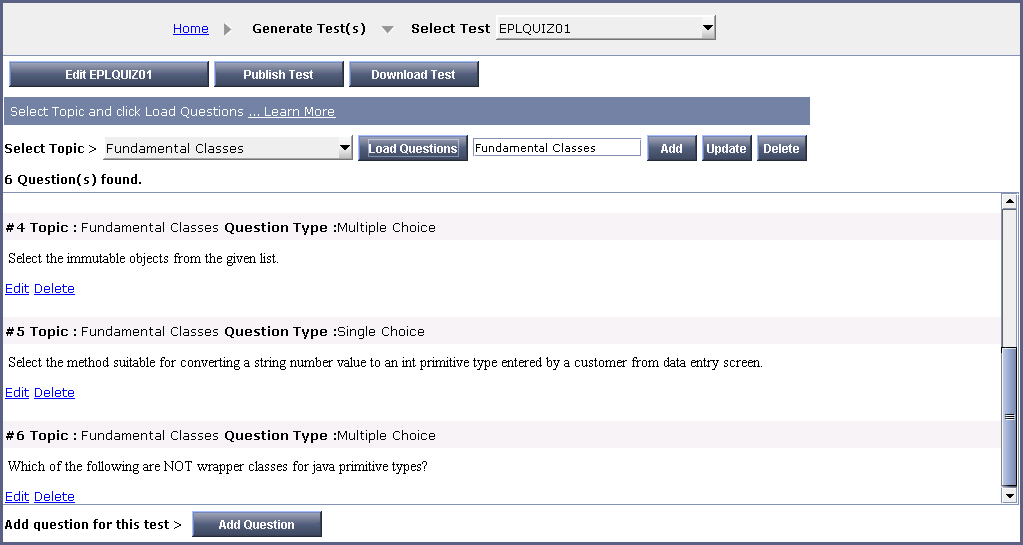The height and width of the screenshot is (545, 1023).
Task: Click the Add Question button
Action: point(256,524)
